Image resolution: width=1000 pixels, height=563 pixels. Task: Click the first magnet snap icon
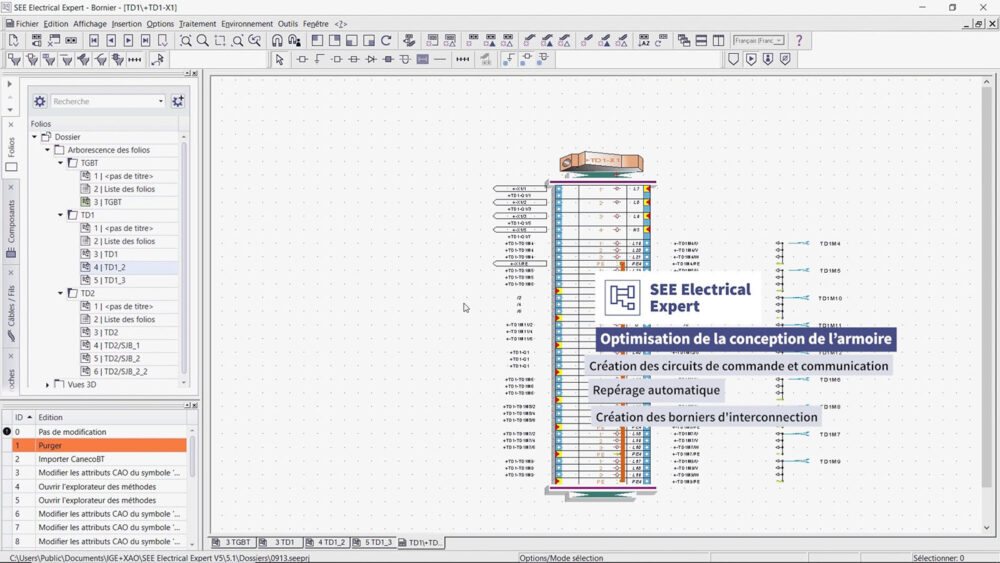pyautogui.click(x=277, y=40)
